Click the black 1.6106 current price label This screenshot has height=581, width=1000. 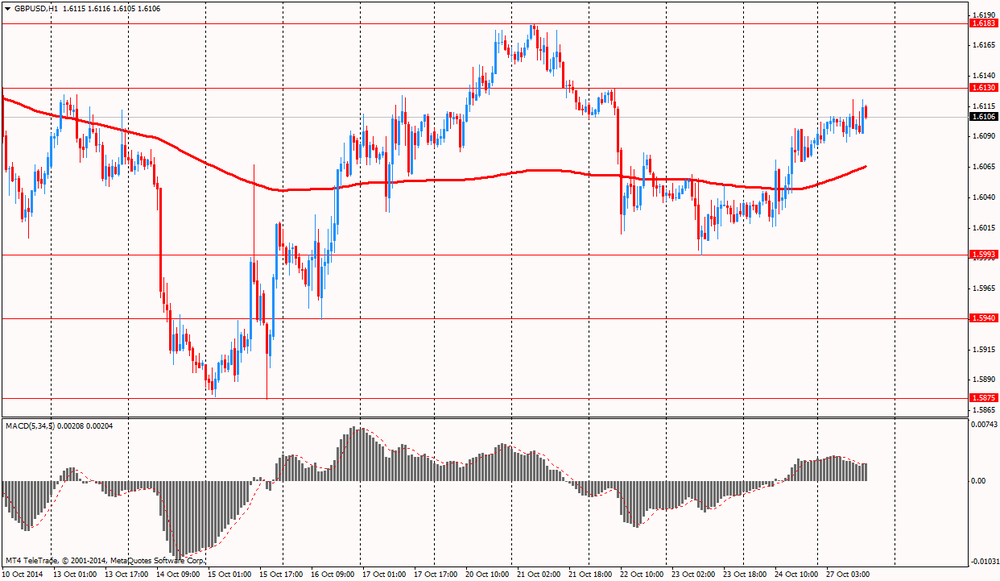(983, 117)
